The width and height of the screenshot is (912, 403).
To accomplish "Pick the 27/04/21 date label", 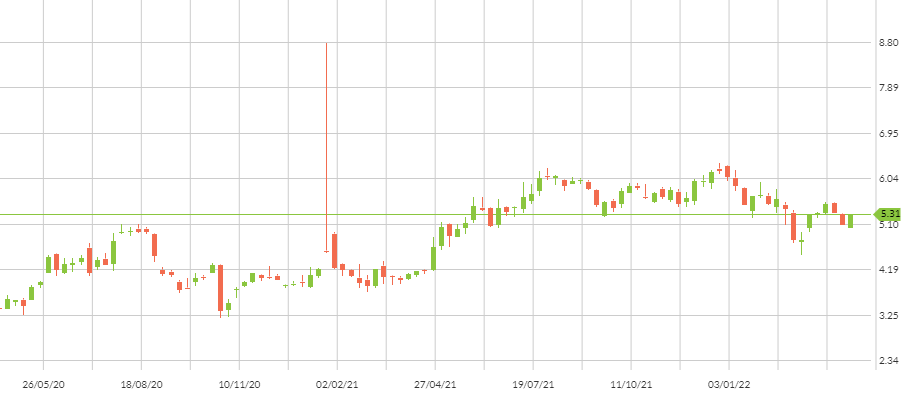I will (x=435, y=384).
